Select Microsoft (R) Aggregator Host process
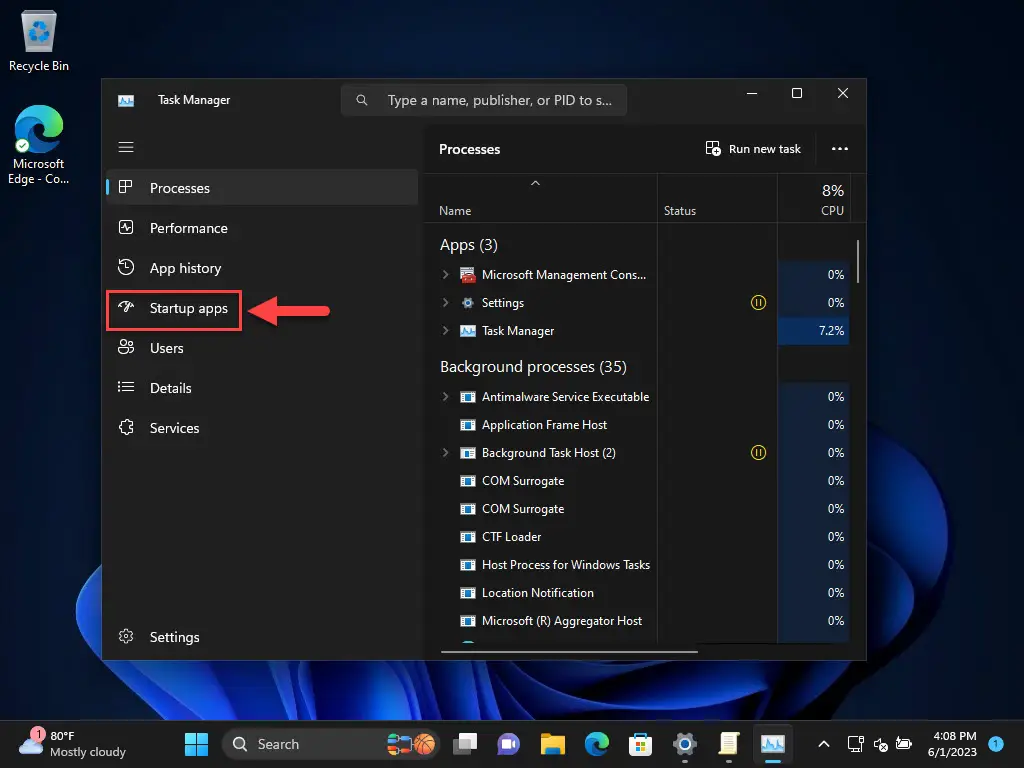The width and height of the screenshot is (1024, 768). tap(562, 621)
